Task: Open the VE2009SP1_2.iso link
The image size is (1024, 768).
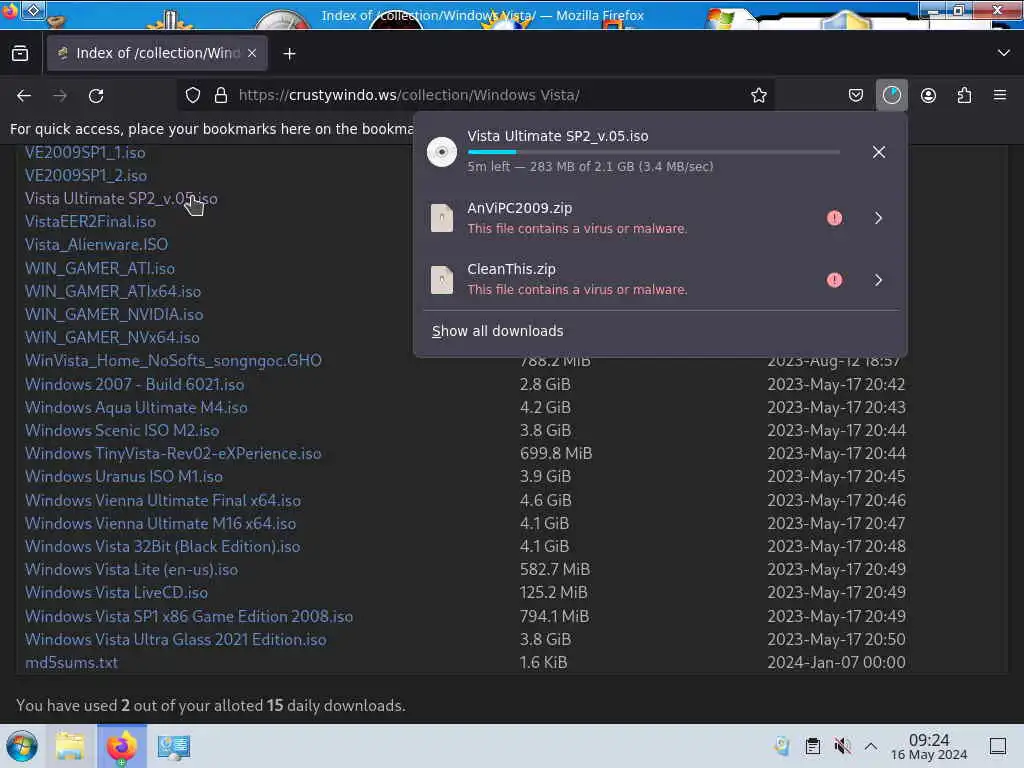Action: coord(86,176)
